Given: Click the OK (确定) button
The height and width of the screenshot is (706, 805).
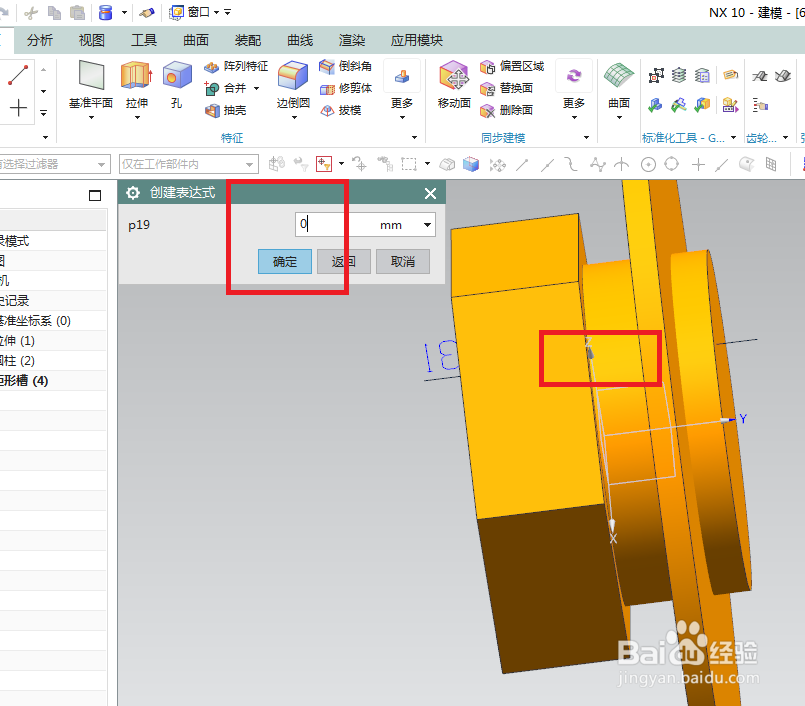Looking at the screenshot, I should pyautogui.click(x=285, y=262).
